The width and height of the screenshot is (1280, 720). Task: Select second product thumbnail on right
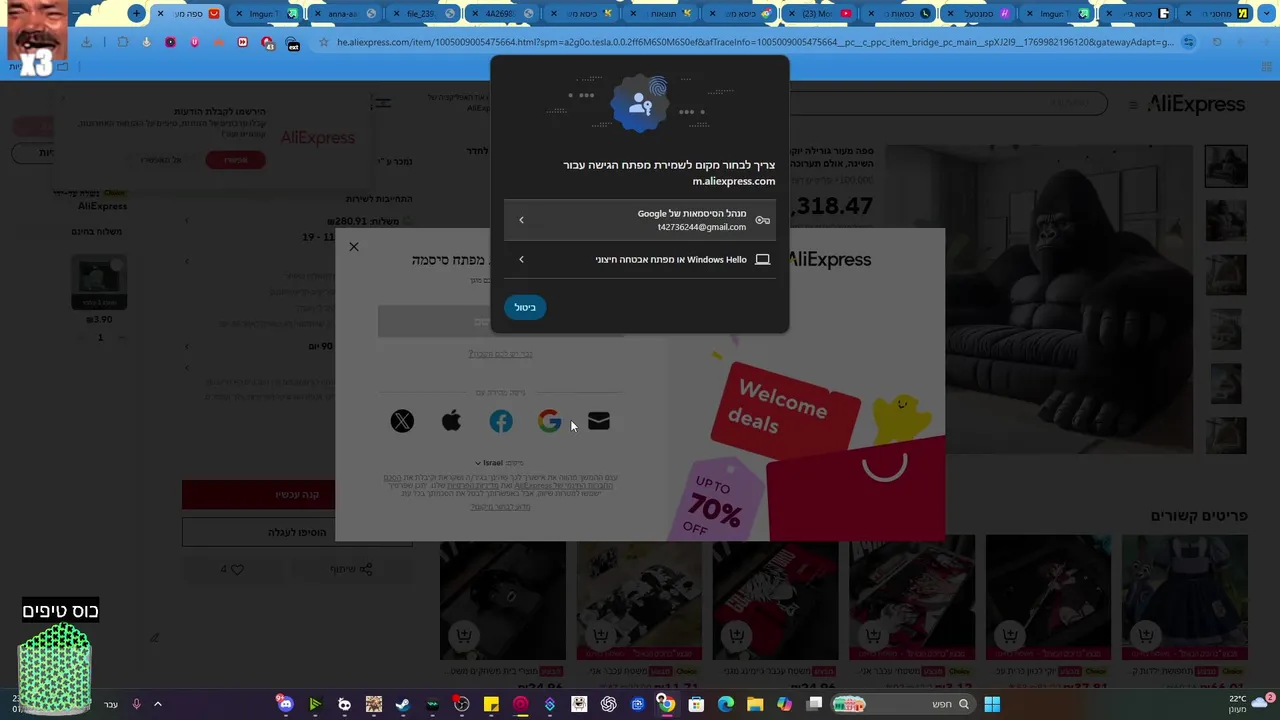tap(1226, 220)
